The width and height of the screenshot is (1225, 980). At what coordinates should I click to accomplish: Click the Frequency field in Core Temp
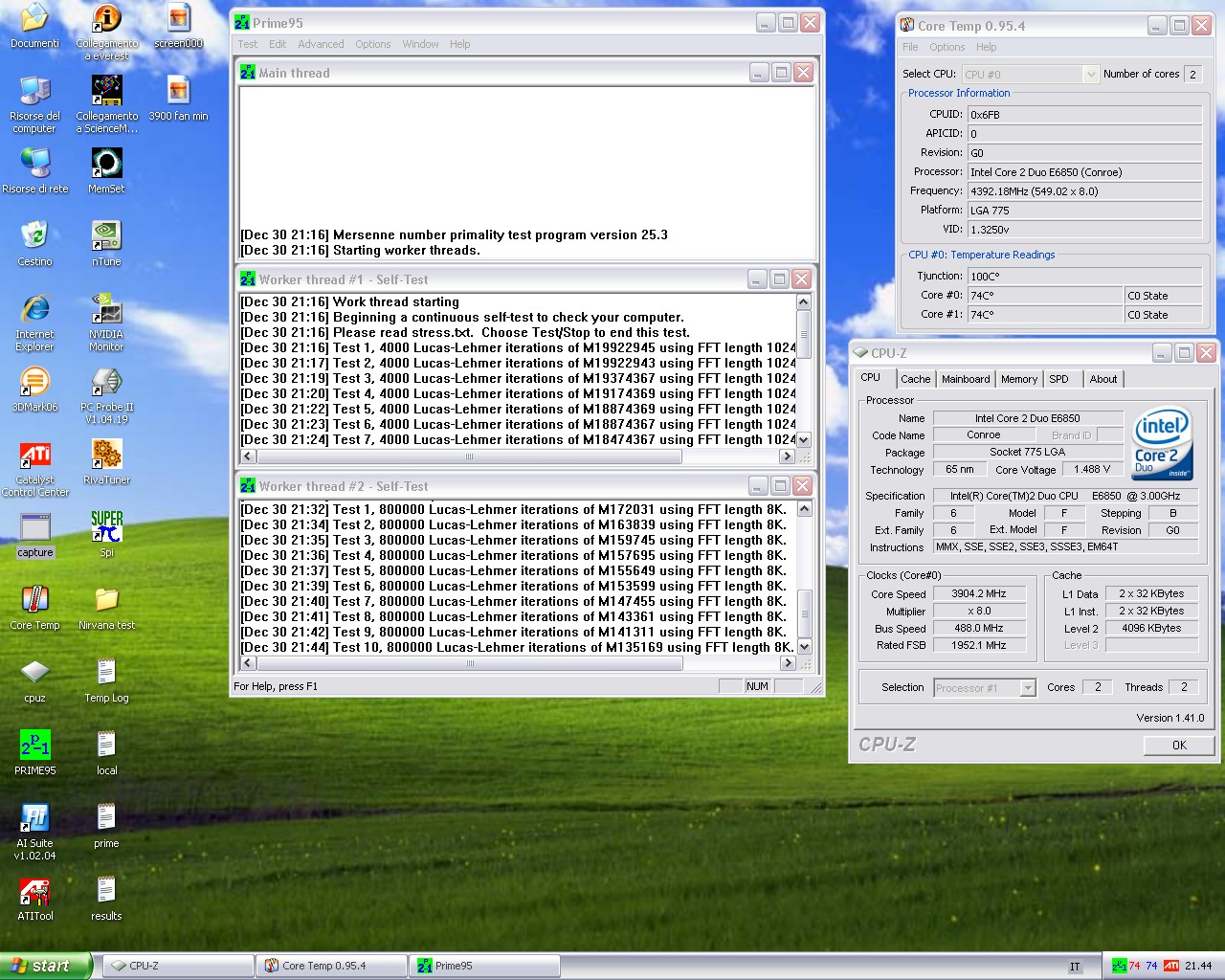point(1084,190)
